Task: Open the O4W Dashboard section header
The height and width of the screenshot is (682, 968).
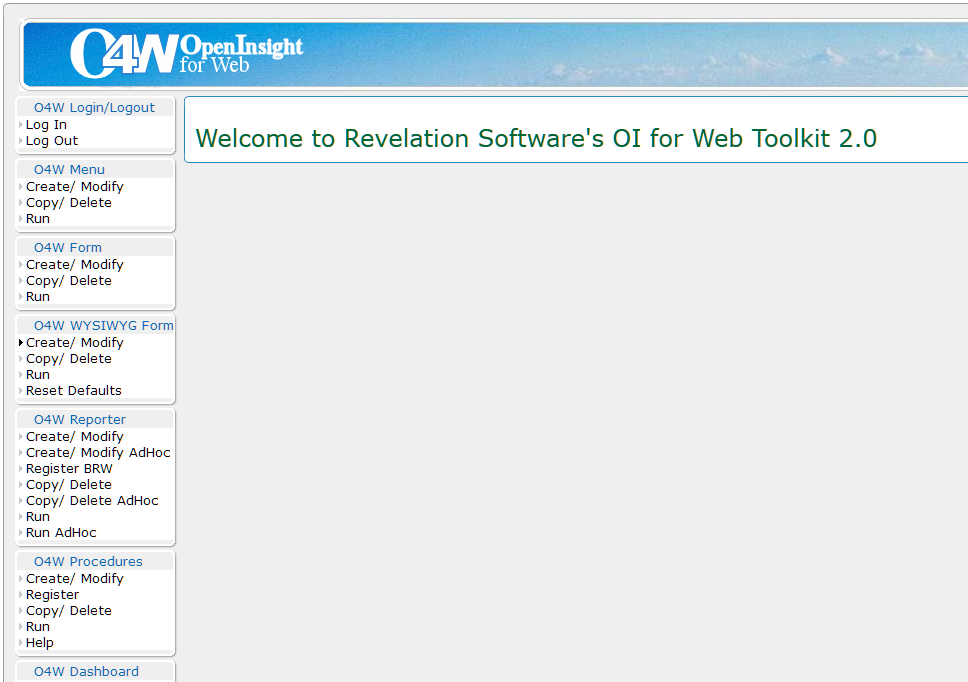Action: pos(86,672)
